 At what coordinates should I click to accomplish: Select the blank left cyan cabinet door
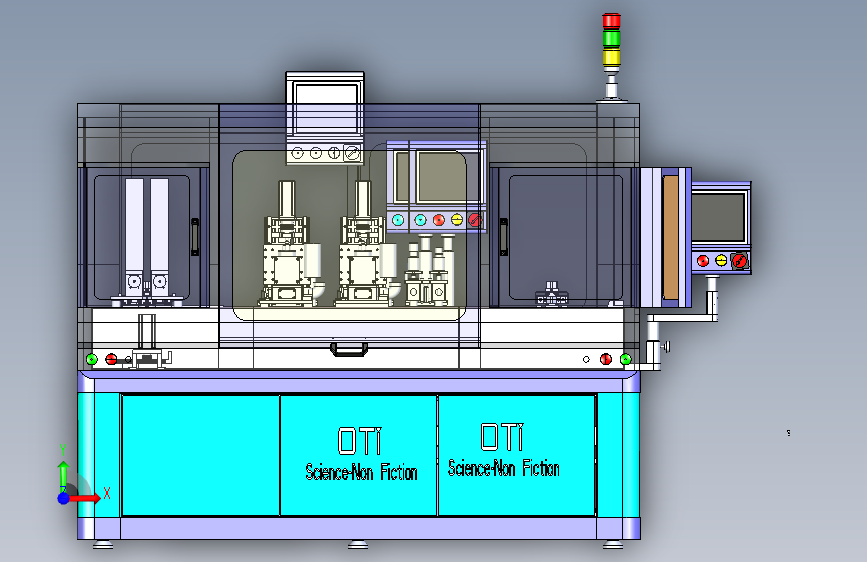coord(201,455)
